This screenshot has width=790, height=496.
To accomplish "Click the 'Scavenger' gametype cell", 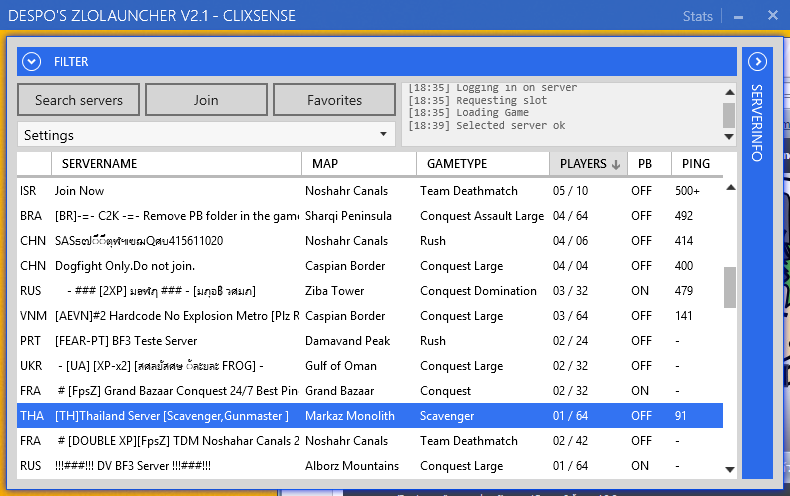I will [x=447, y=415].
